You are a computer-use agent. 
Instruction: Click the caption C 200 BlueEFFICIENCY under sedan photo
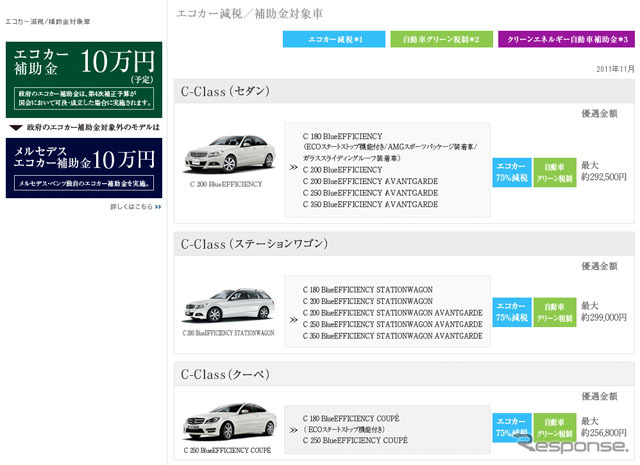coord(226,184)
